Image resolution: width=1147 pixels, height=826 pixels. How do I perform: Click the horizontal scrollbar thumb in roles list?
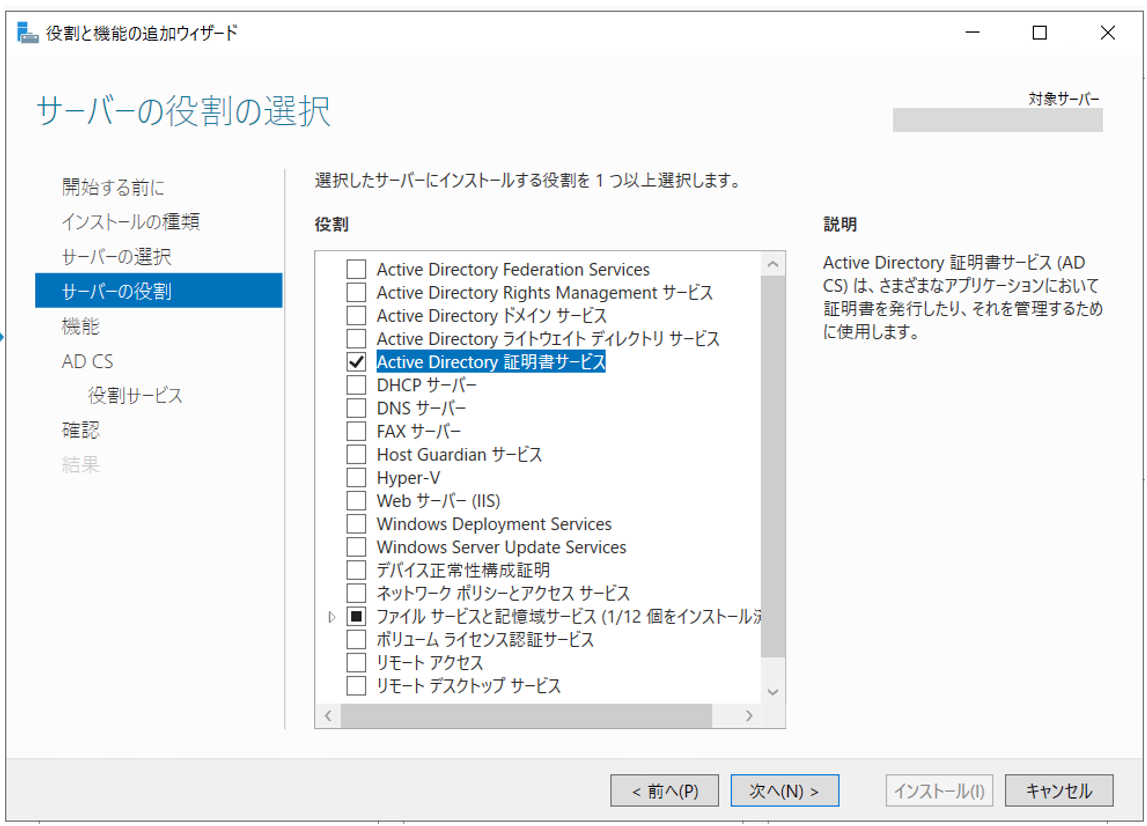click(x=526, y=716)
